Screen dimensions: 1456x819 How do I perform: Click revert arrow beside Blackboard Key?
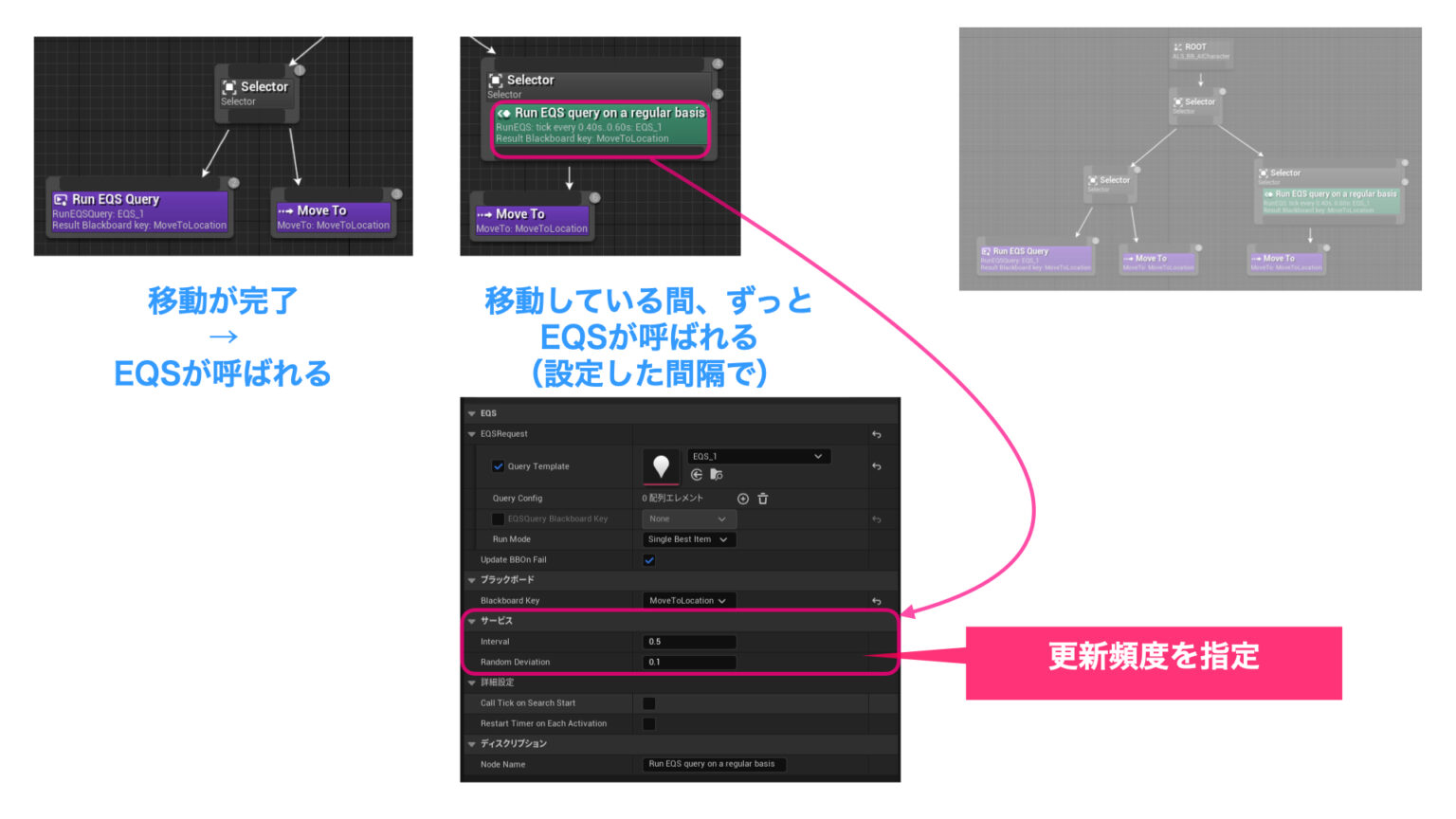(877, 600)
